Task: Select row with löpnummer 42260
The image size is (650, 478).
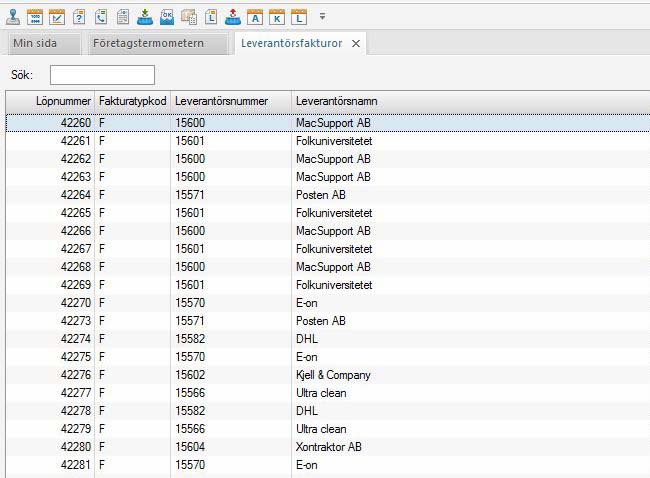Action: tap(328, 123)
